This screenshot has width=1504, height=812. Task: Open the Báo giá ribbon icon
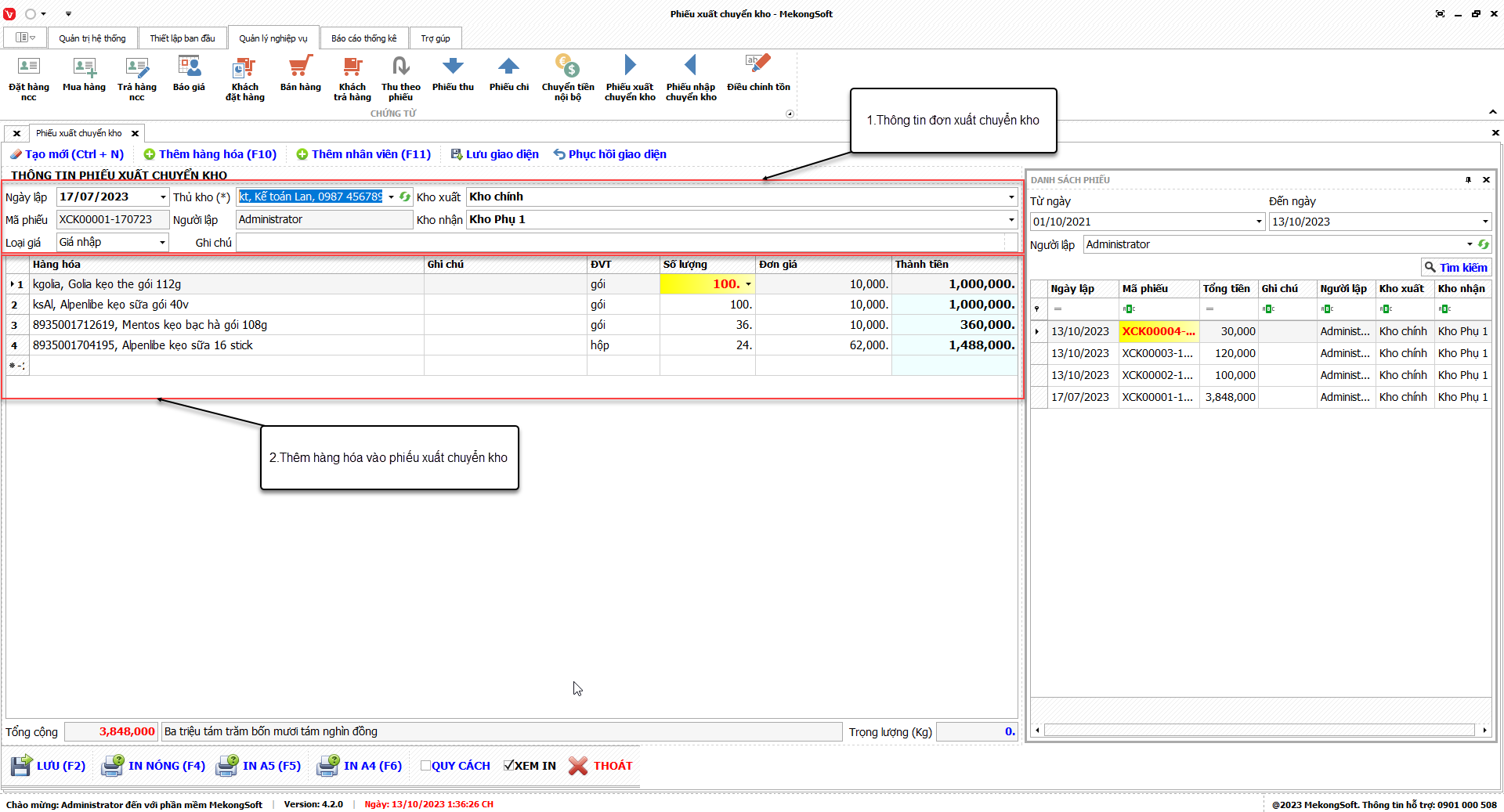click(x=189, y=68)
